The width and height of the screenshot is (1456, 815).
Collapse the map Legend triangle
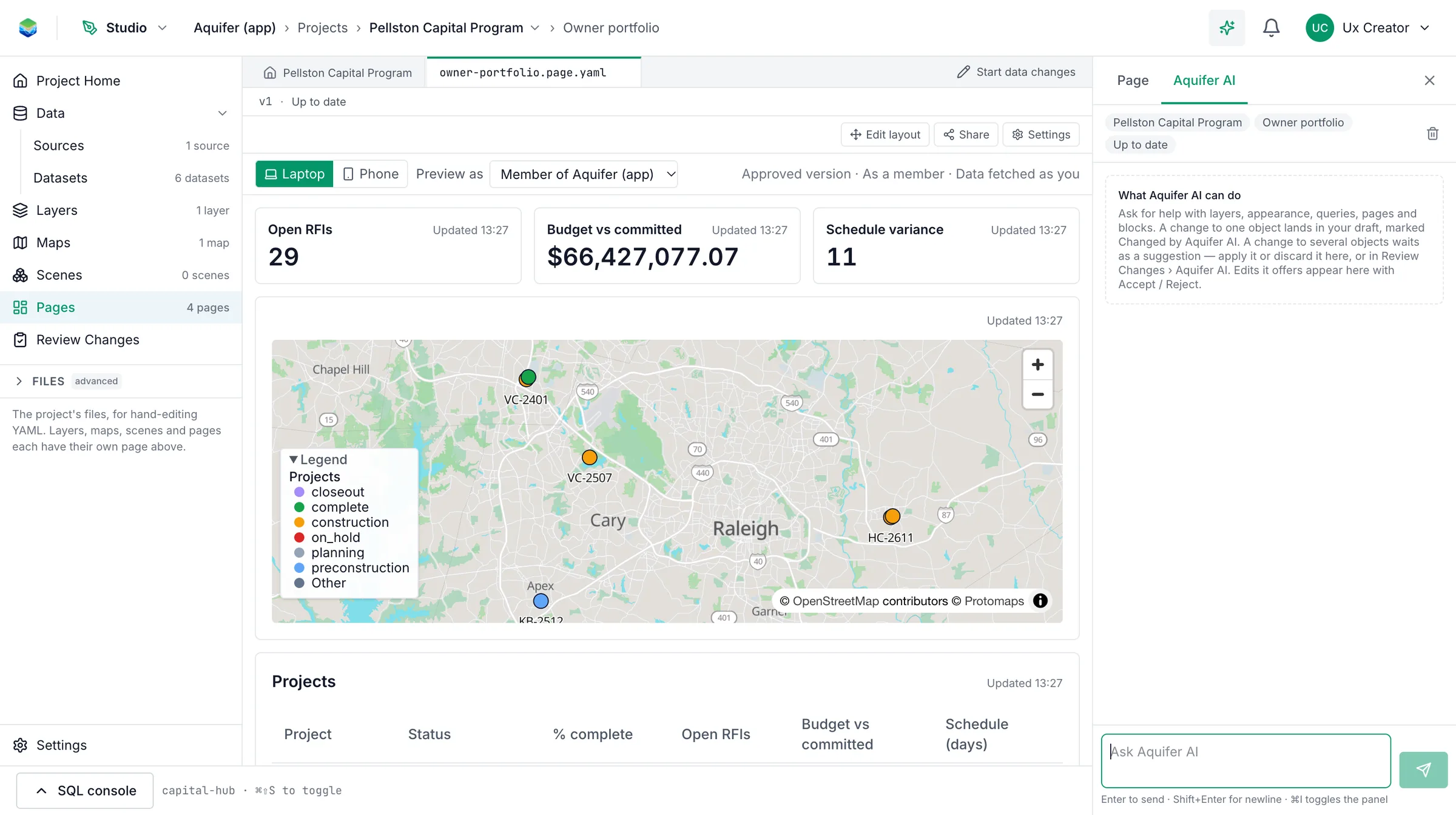coord(294,459)
